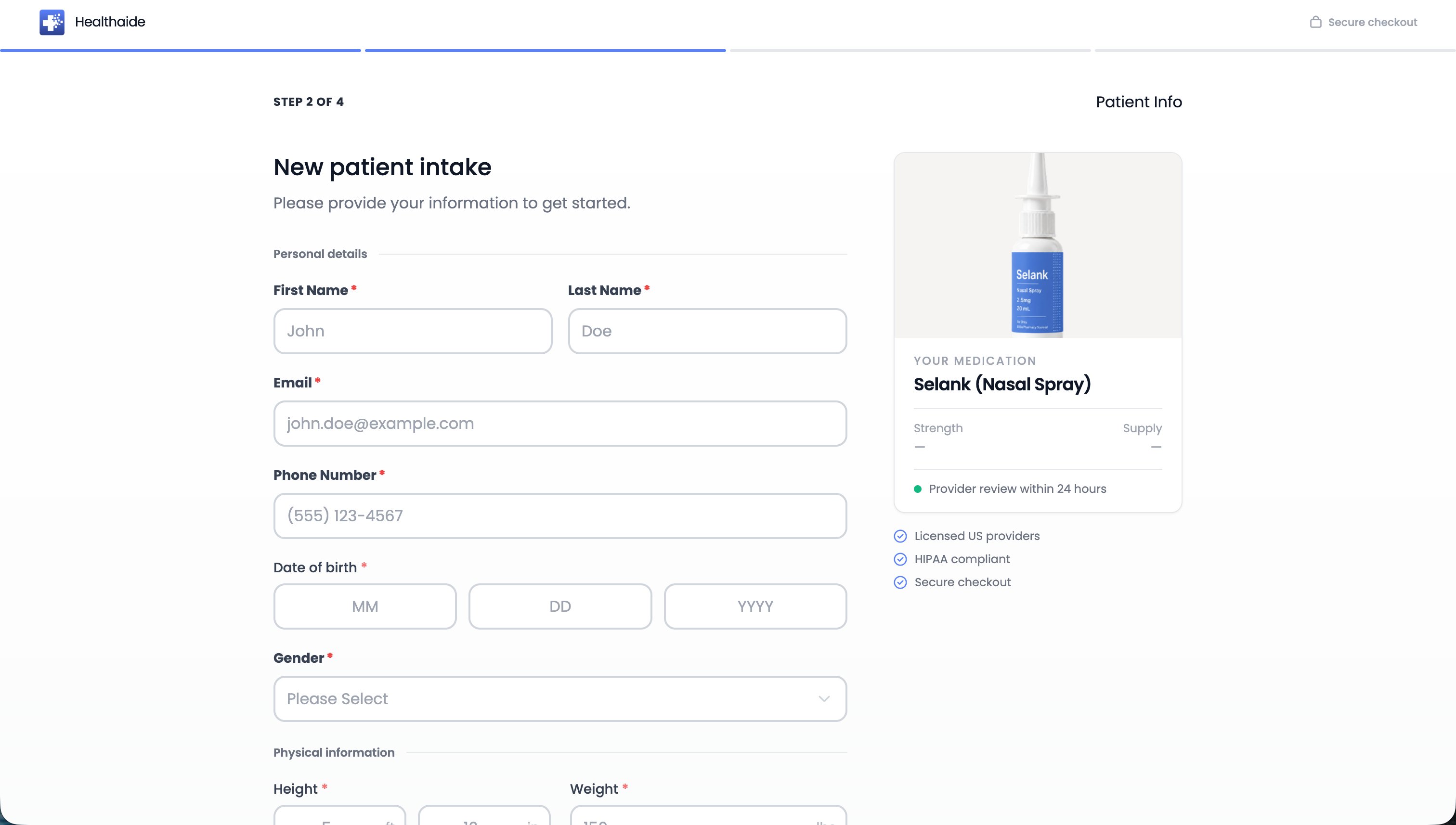Screen dimensions: 1456x825
Task: Click the Healthaide logo icon
Action: [x=52, y=22]
